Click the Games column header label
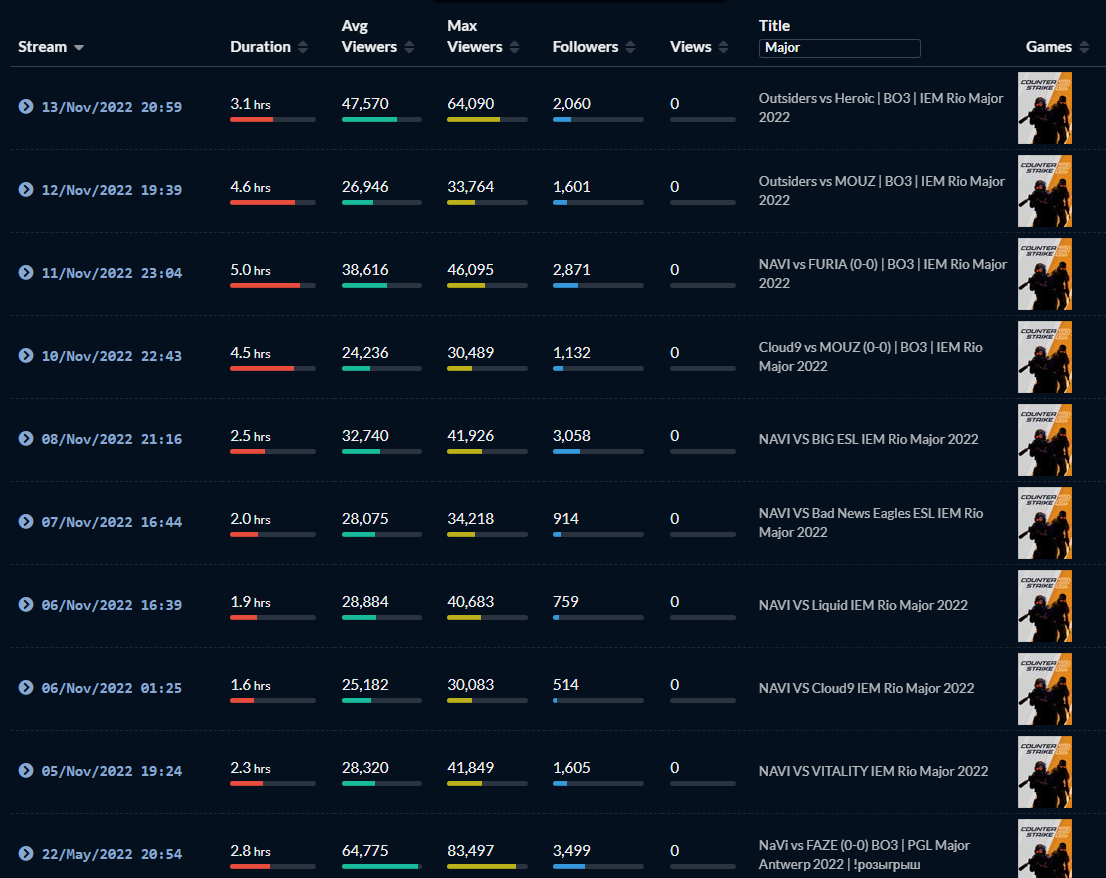Image resolution: width=1106 pixels, height=878 pixels. click(x=1049, y=47)
